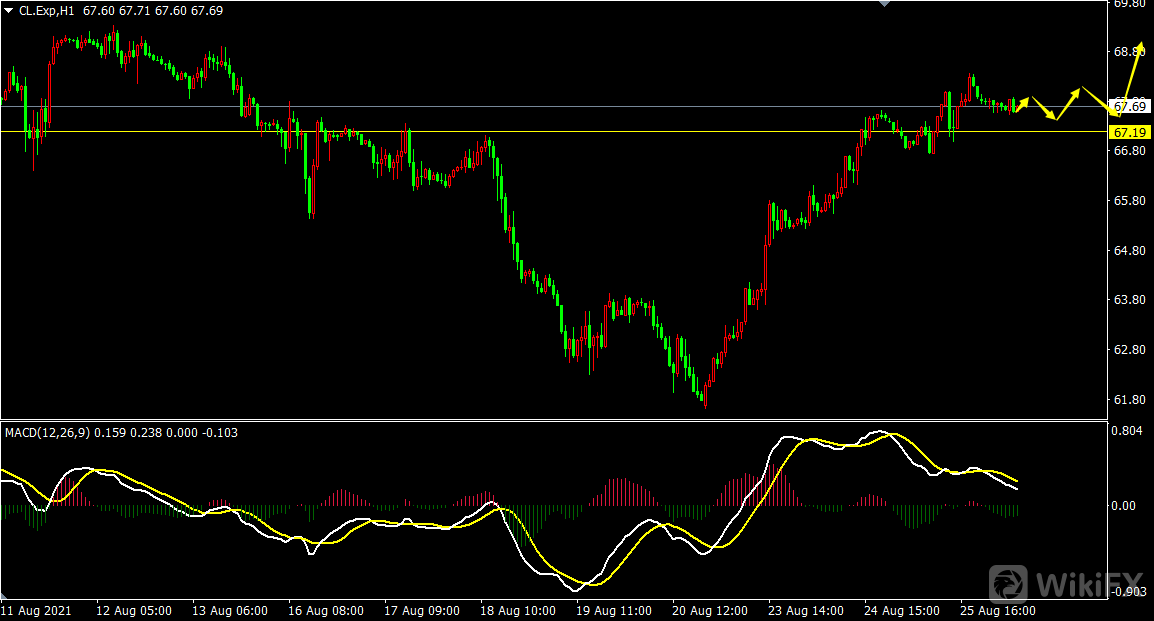Image resolution: width=1154 pixels, height=621 pixels.
Task: Click the 23 Aug 14:00 time label
Action: (x=806, y=610)
